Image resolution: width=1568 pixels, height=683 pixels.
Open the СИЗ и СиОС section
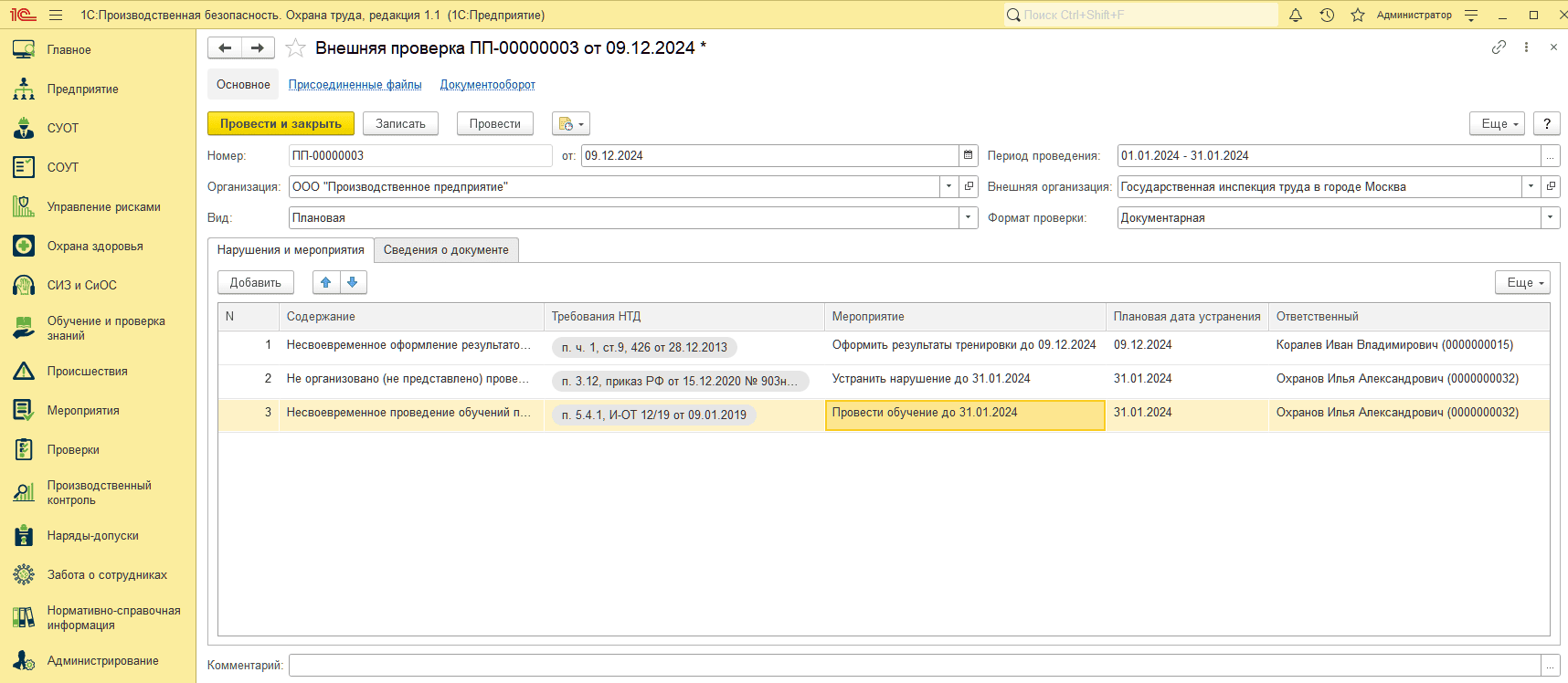point(82,286)
